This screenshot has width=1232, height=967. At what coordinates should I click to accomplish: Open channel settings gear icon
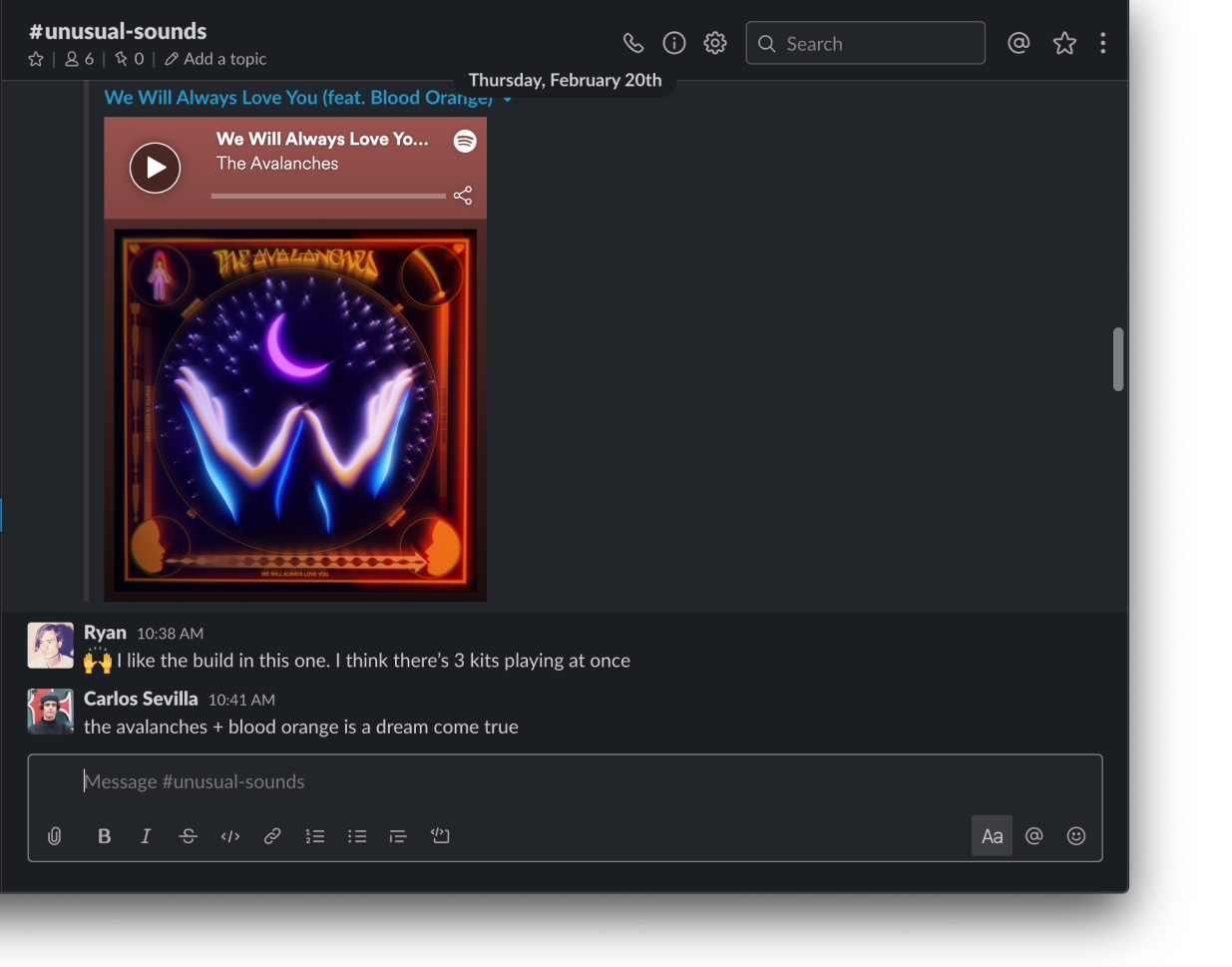click(715, 43)
